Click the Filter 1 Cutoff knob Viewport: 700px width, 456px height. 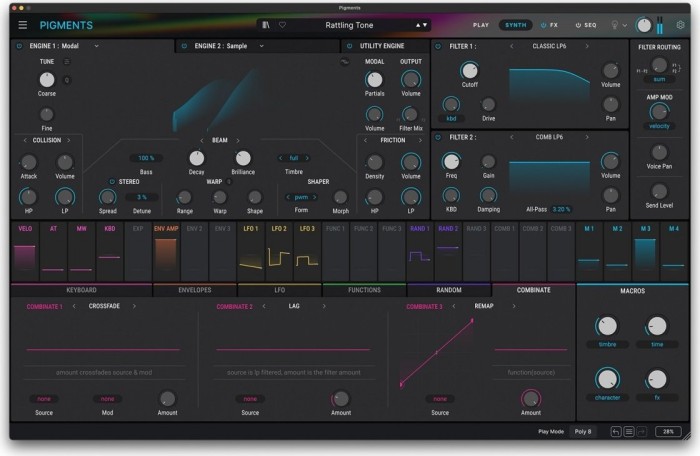pyautogui.click(x=469, y=71)
